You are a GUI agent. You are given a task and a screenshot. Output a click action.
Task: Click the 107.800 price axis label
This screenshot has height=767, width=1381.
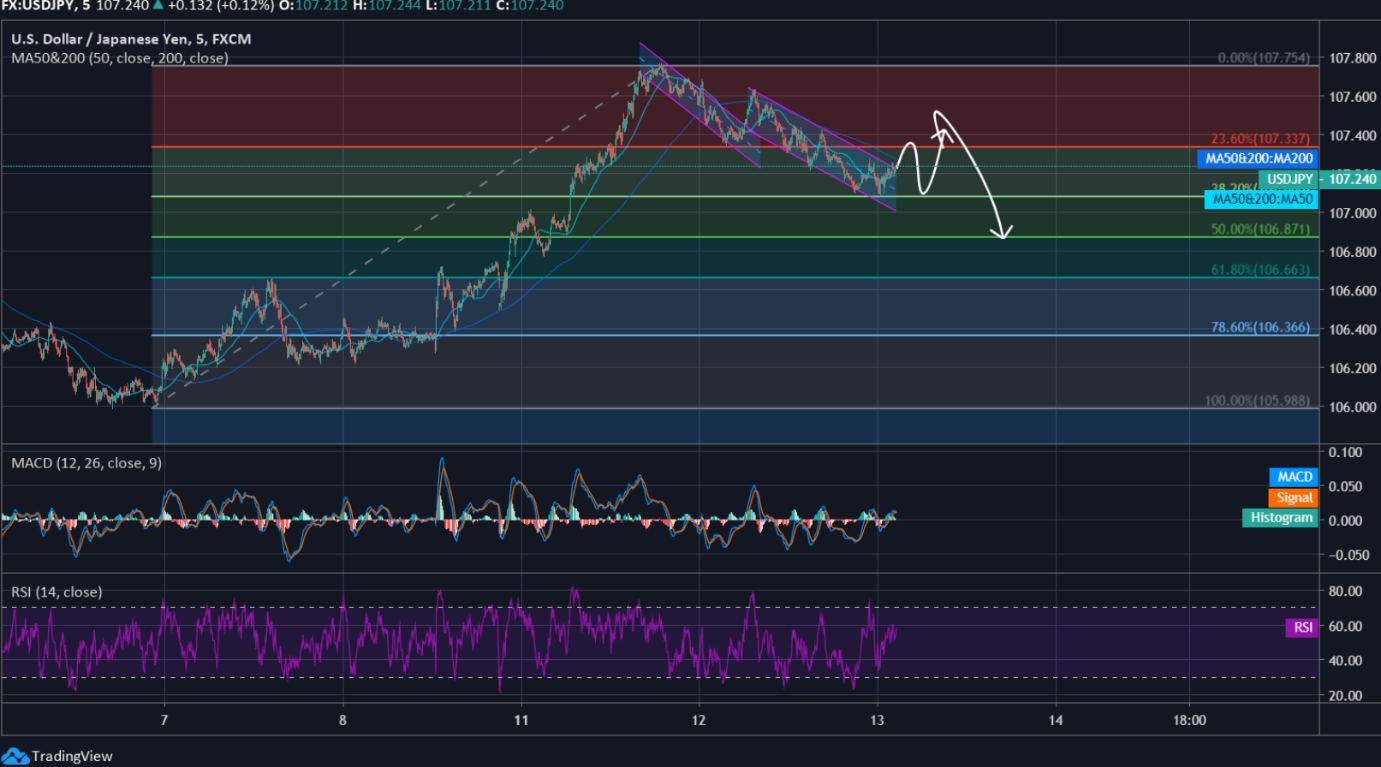click(x=1345, y=58)
